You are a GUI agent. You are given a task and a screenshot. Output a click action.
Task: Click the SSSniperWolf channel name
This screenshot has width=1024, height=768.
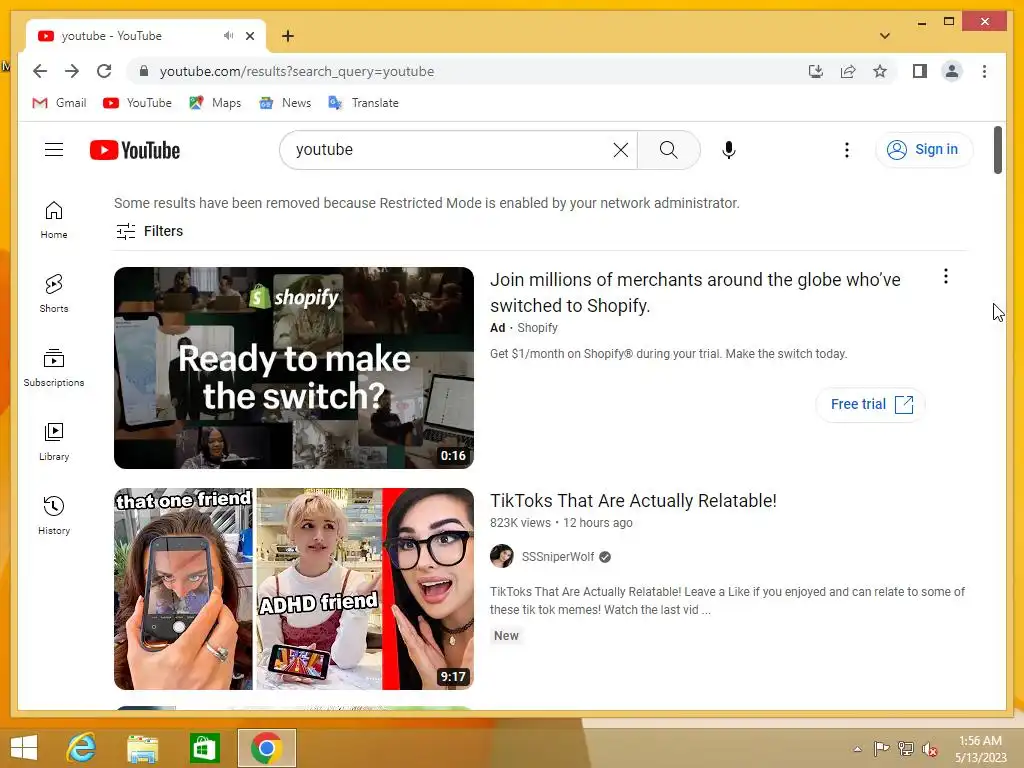pyautogui.click(x=558, y=557)
